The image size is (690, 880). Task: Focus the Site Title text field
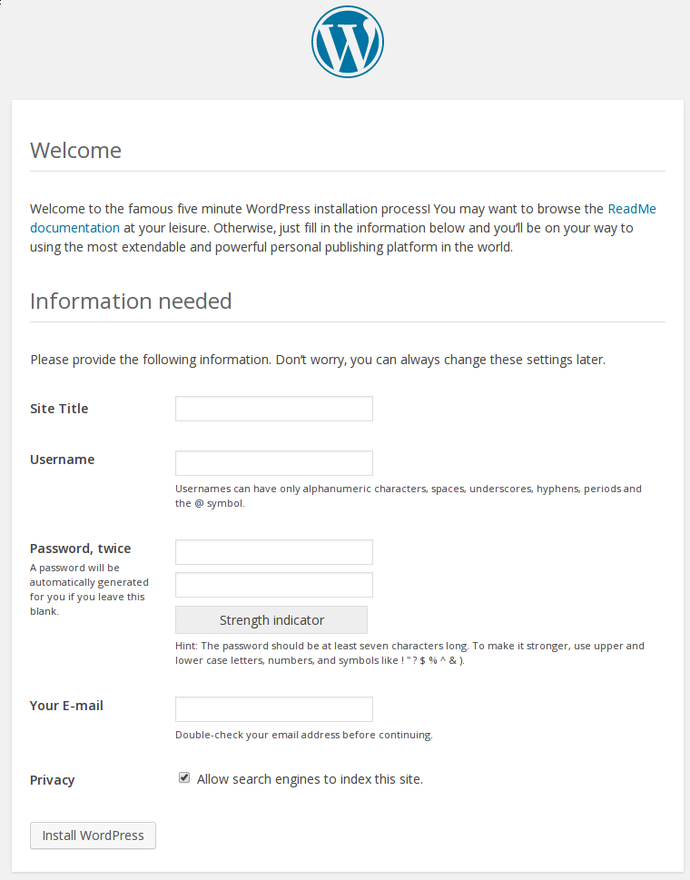point(274,409)
